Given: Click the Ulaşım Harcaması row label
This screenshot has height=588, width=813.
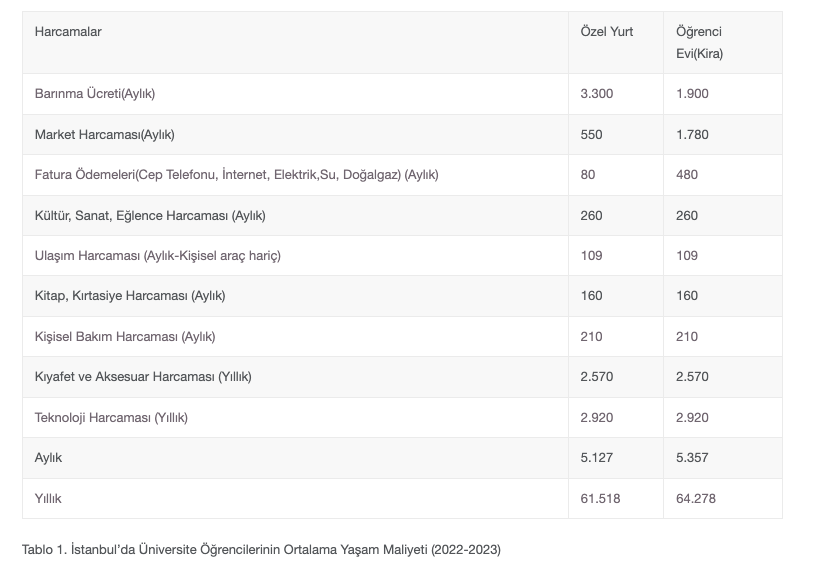Looking at the screenshot, I should click(x=158, y=256).
